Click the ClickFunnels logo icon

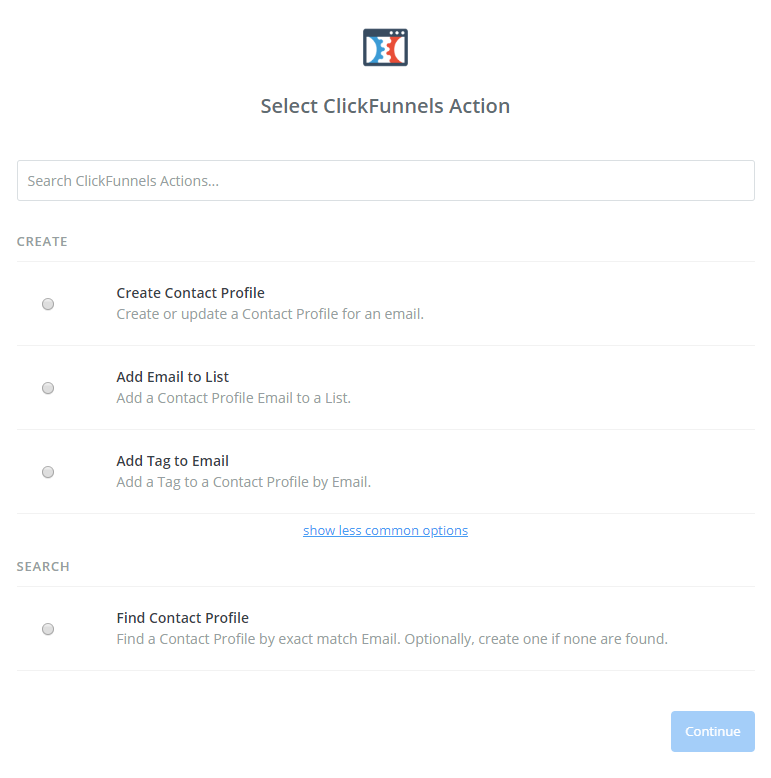(385, 47)
